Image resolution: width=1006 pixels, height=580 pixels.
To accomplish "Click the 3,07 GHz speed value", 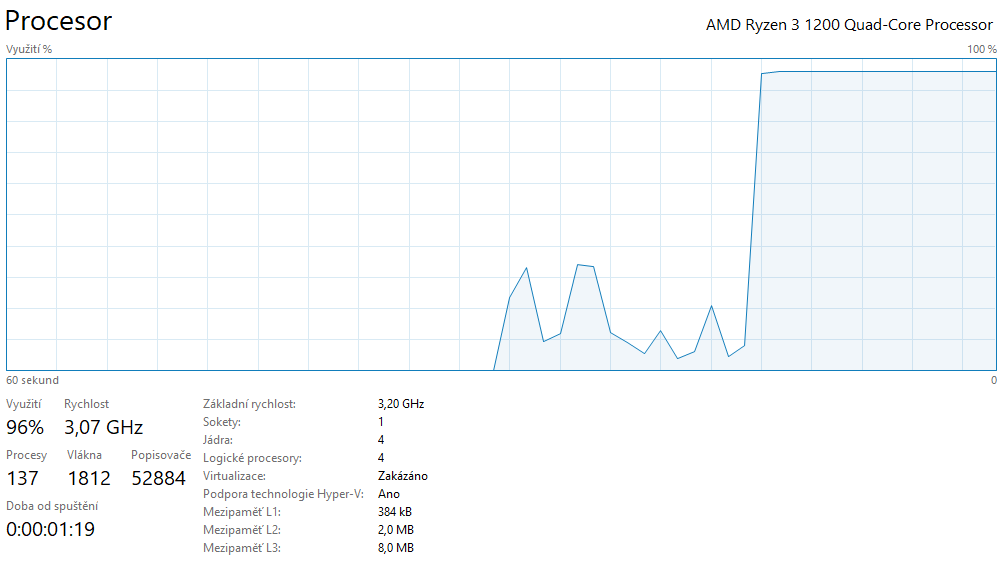I will click(103, 428).
